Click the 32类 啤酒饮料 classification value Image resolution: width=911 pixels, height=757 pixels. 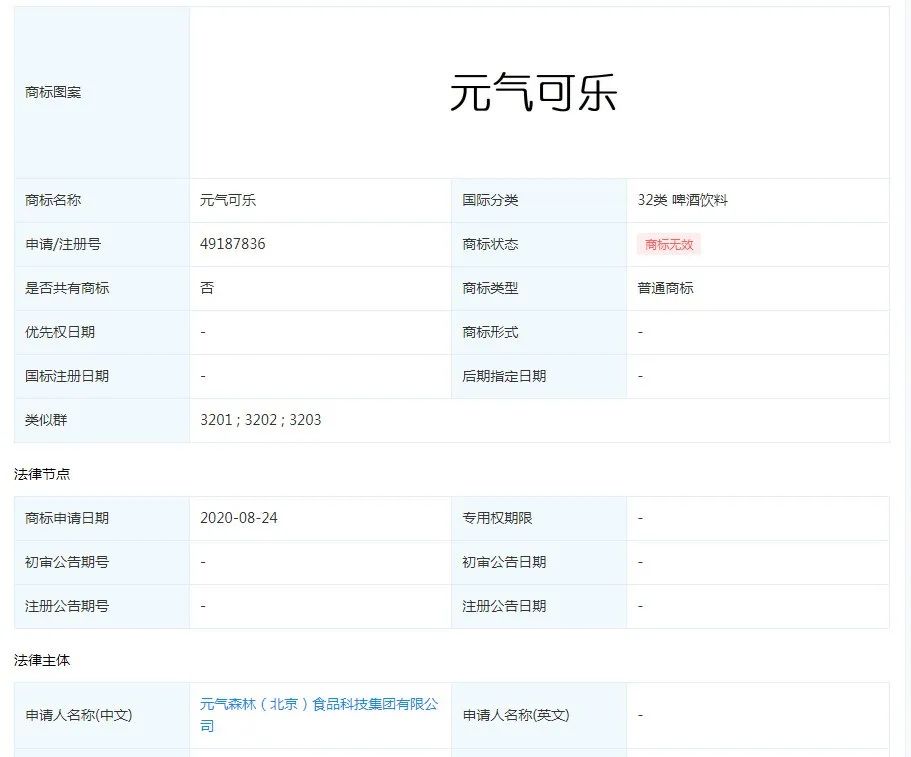click(x=682, y=200)
